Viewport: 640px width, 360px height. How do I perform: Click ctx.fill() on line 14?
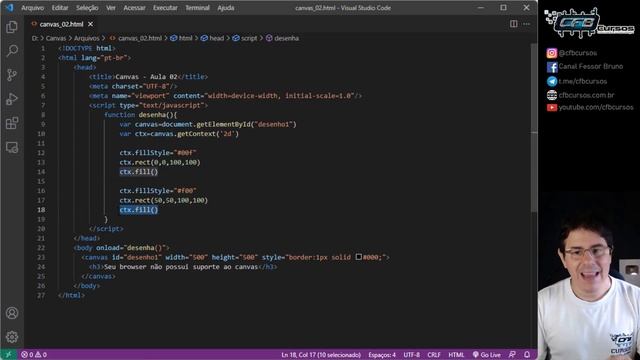point(139,172)
